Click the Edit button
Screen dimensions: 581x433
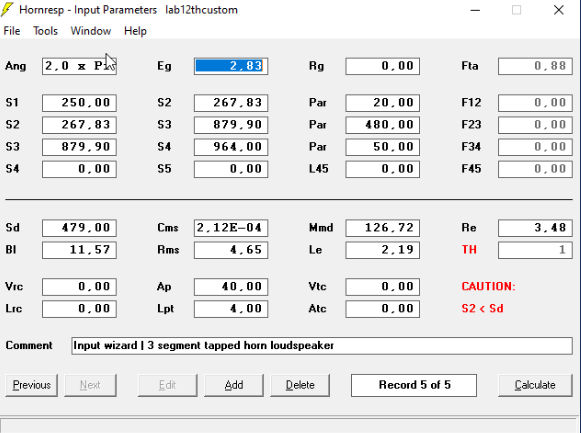[167, 385]
